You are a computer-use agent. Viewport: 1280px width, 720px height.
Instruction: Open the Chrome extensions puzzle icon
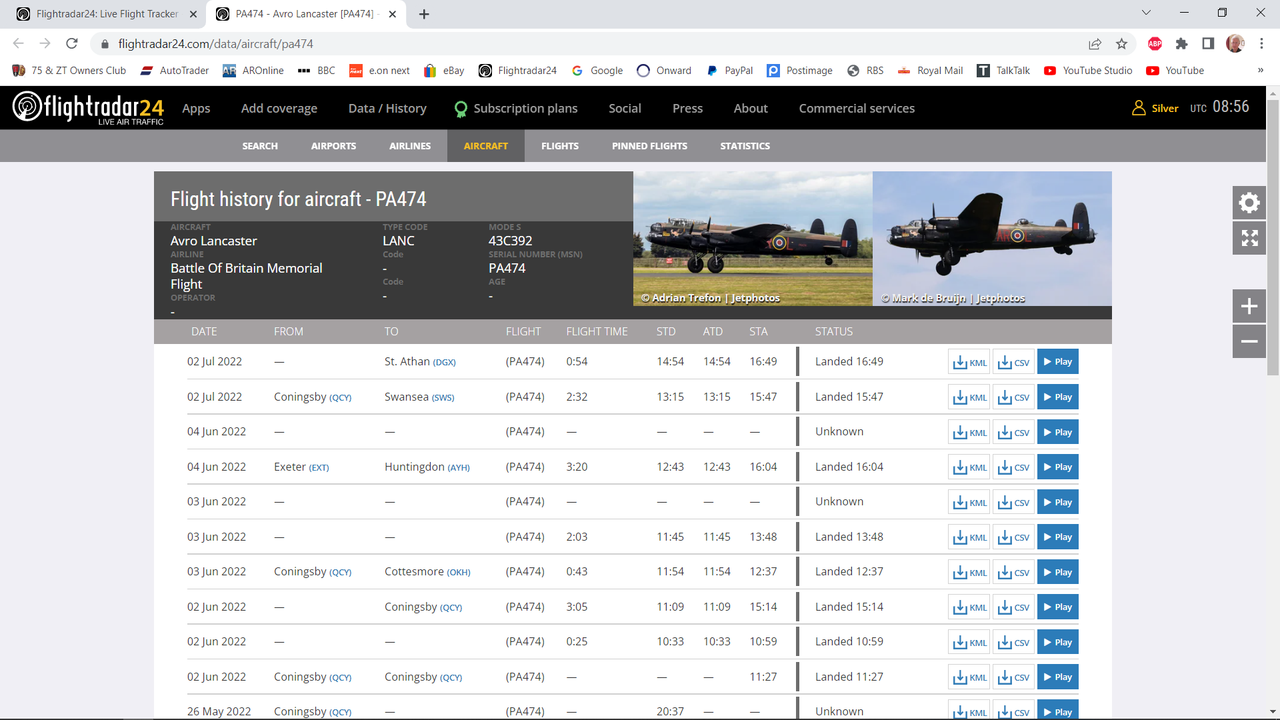1181,44
